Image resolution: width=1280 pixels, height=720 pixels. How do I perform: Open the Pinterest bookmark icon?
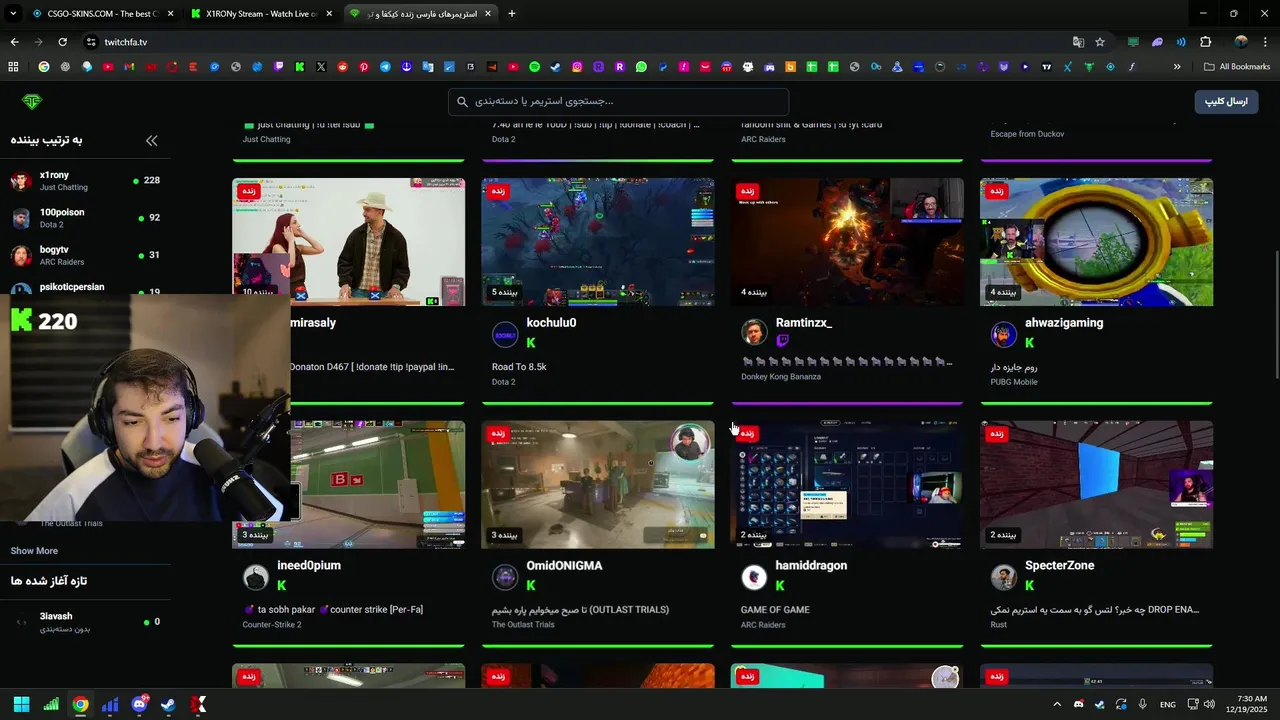tap(364, 67)
